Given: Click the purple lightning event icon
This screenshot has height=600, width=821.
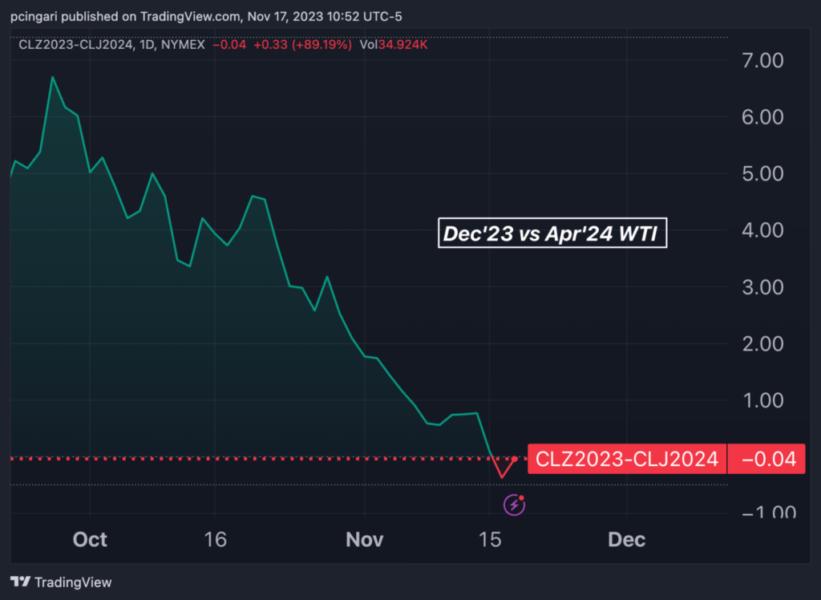Looking at the screenshot, I should pyautogui.click(x=514, y=504).
